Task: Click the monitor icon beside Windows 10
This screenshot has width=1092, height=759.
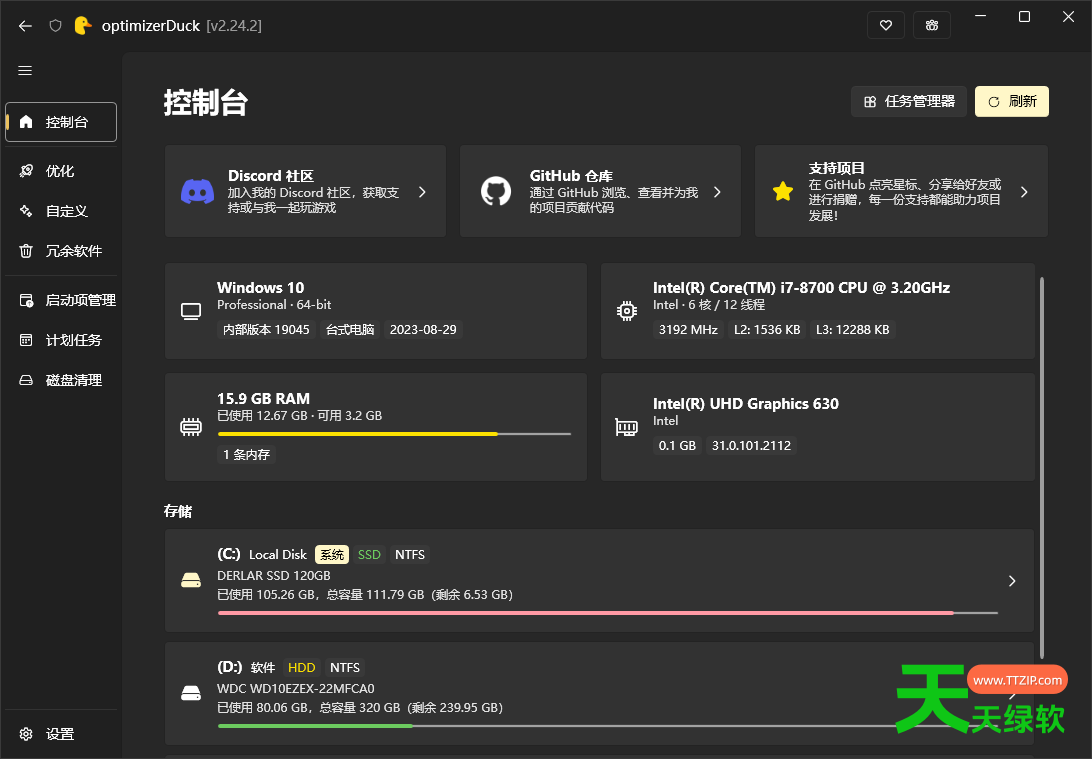Action: click(x=191, y=311)
